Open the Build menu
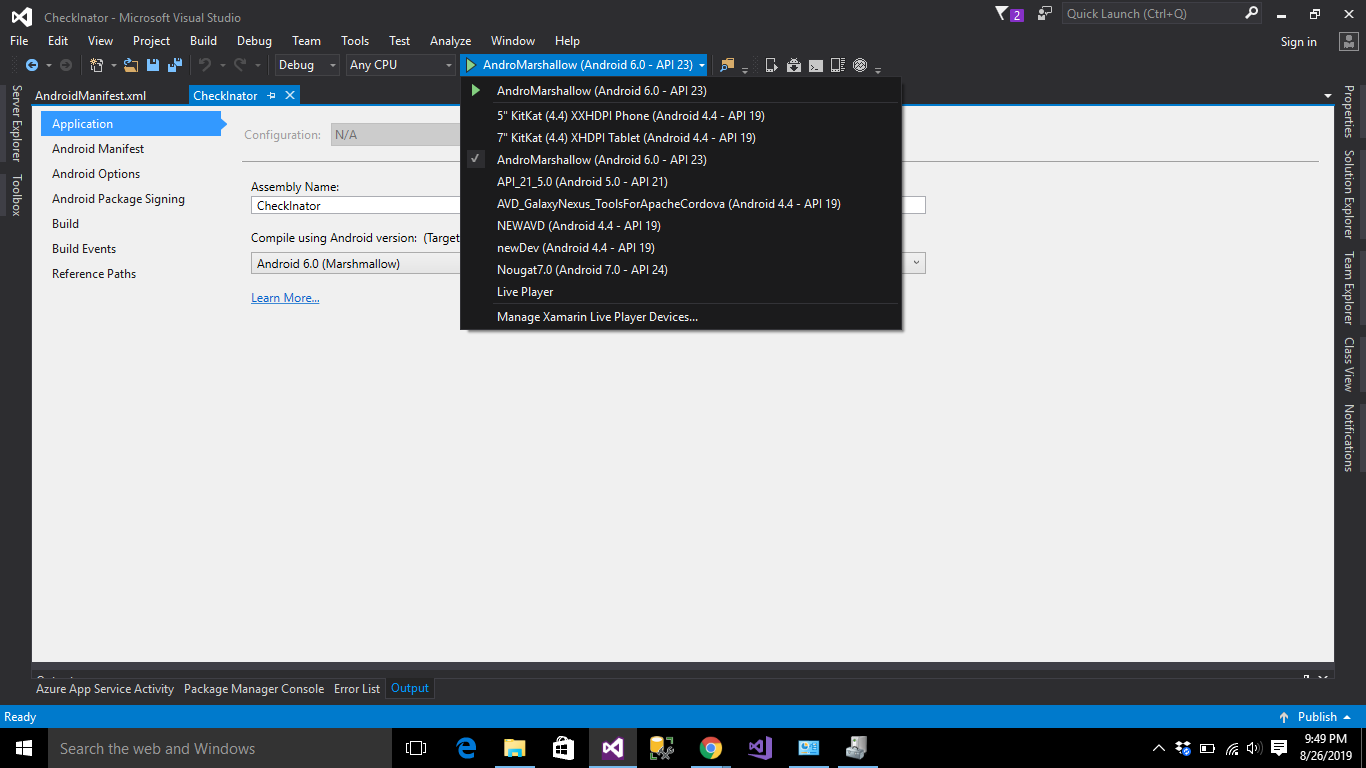1366x768 pixels. [203, 41]
